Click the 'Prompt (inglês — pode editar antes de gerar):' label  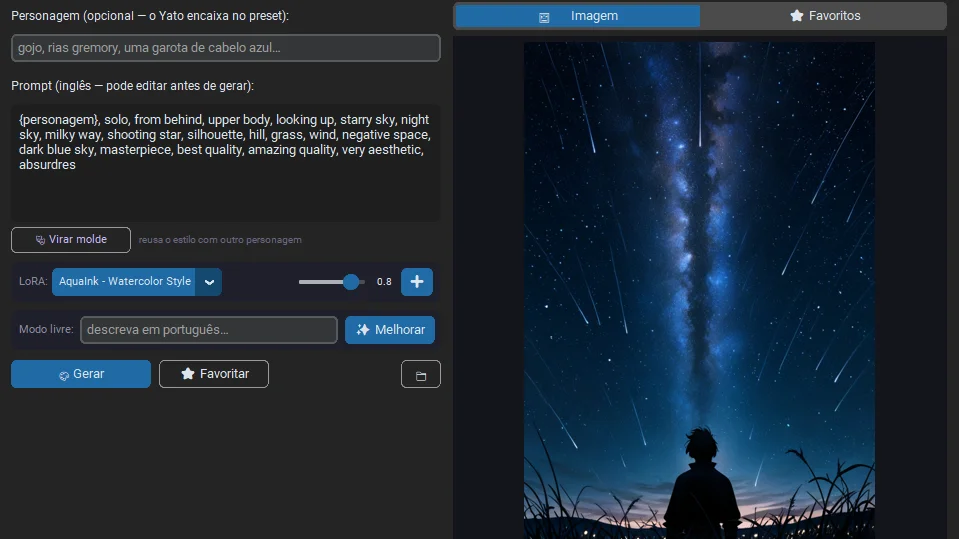click(x=132, y=86)
